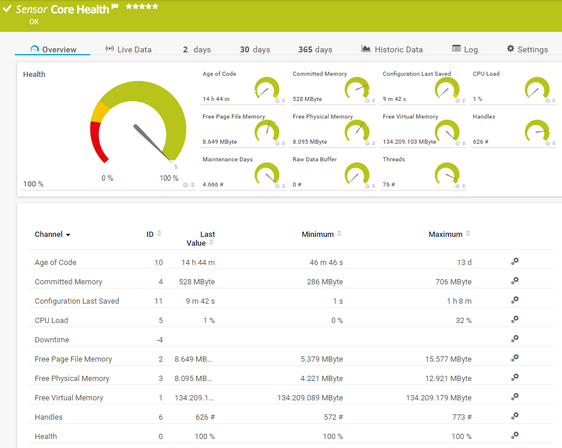Screen dimensions: 562x448
Task: Click Committed Memory channel name in table
Action: [68, 282]
